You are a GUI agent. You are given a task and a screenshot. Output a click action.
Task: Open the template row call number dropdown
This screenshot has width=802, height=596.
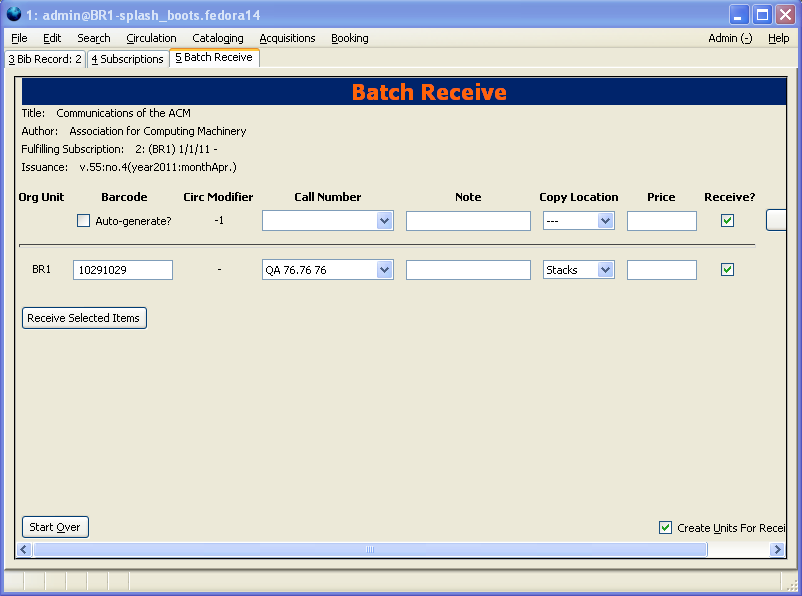tap(384, 221)
